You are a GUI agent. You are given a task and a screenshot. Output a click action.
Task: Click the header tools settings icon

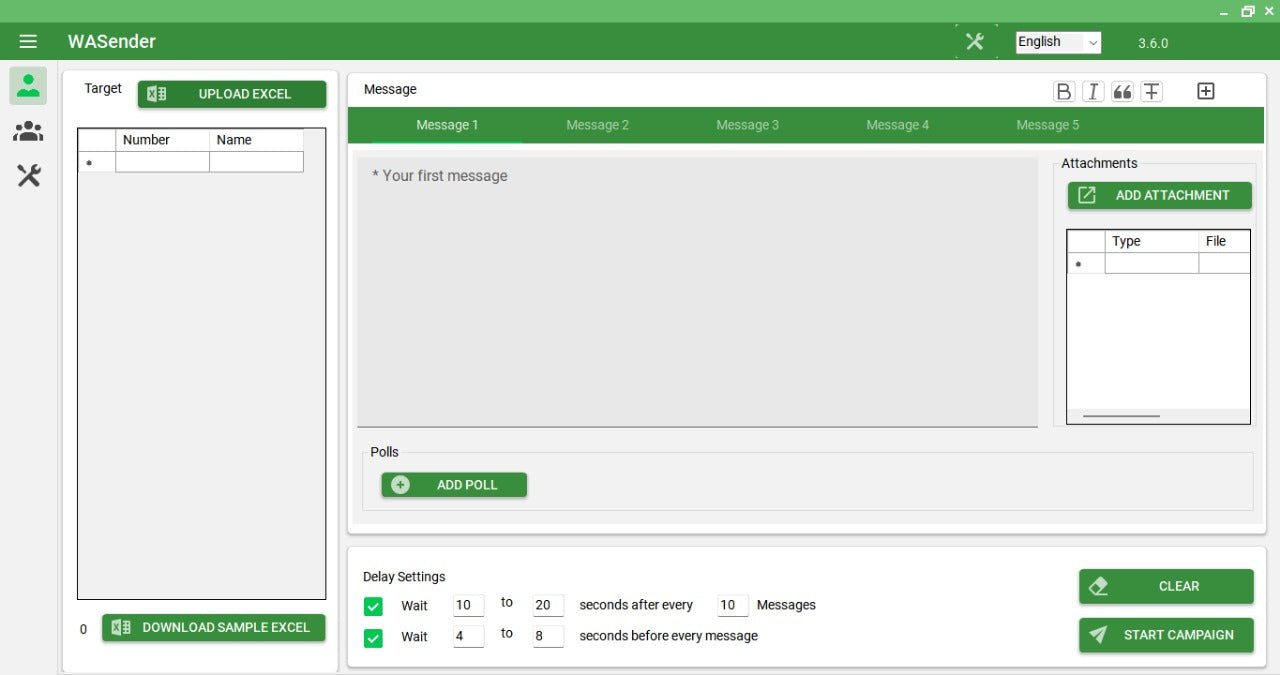point(975,41)
